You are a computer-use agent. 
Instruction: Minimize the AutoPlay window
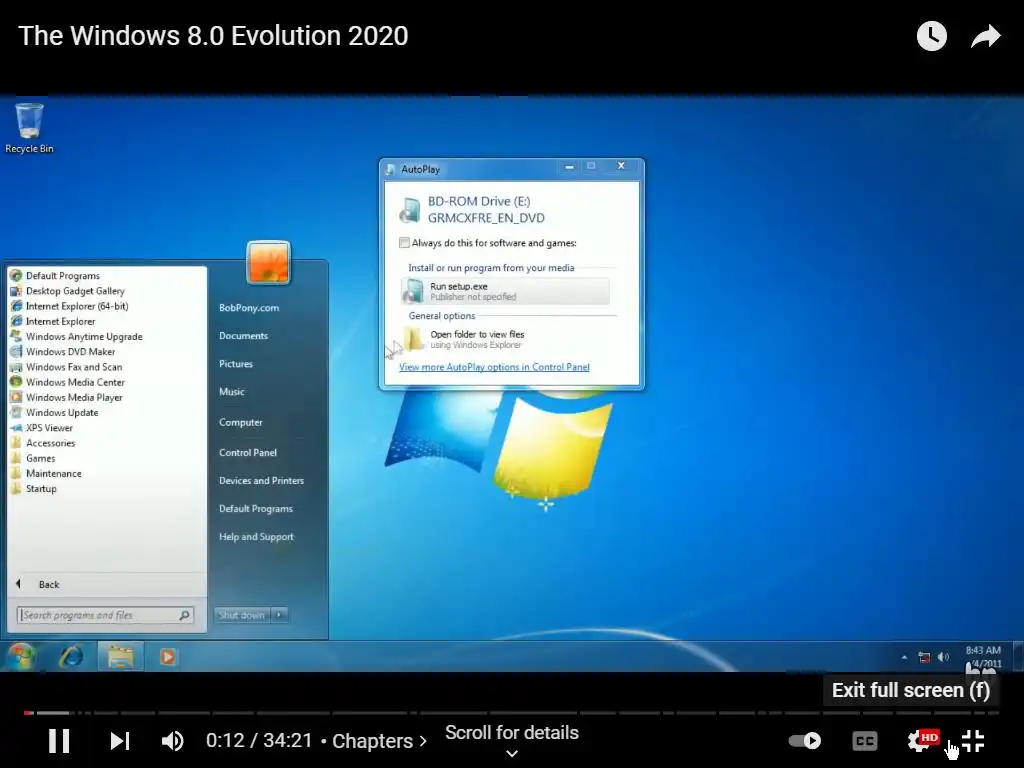point(569,167)
